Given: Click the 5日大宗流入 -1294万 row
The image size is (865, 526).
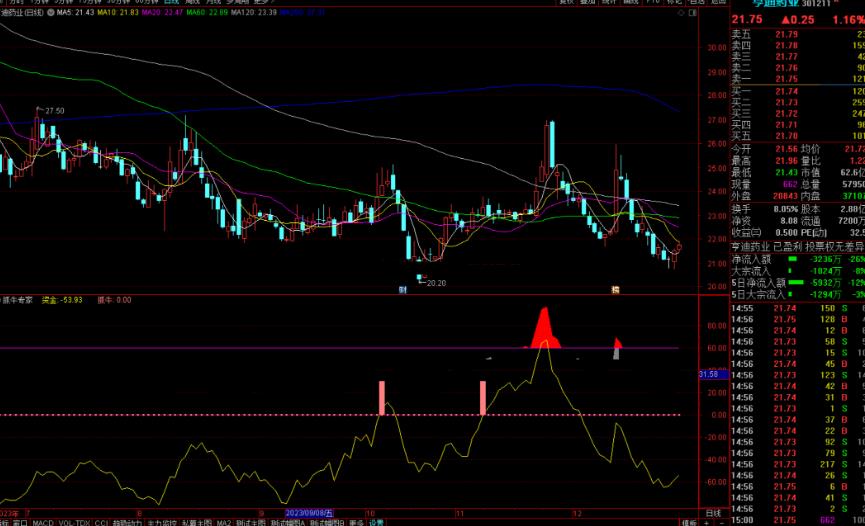Looking at the screenshot, I should click(798, 294).
